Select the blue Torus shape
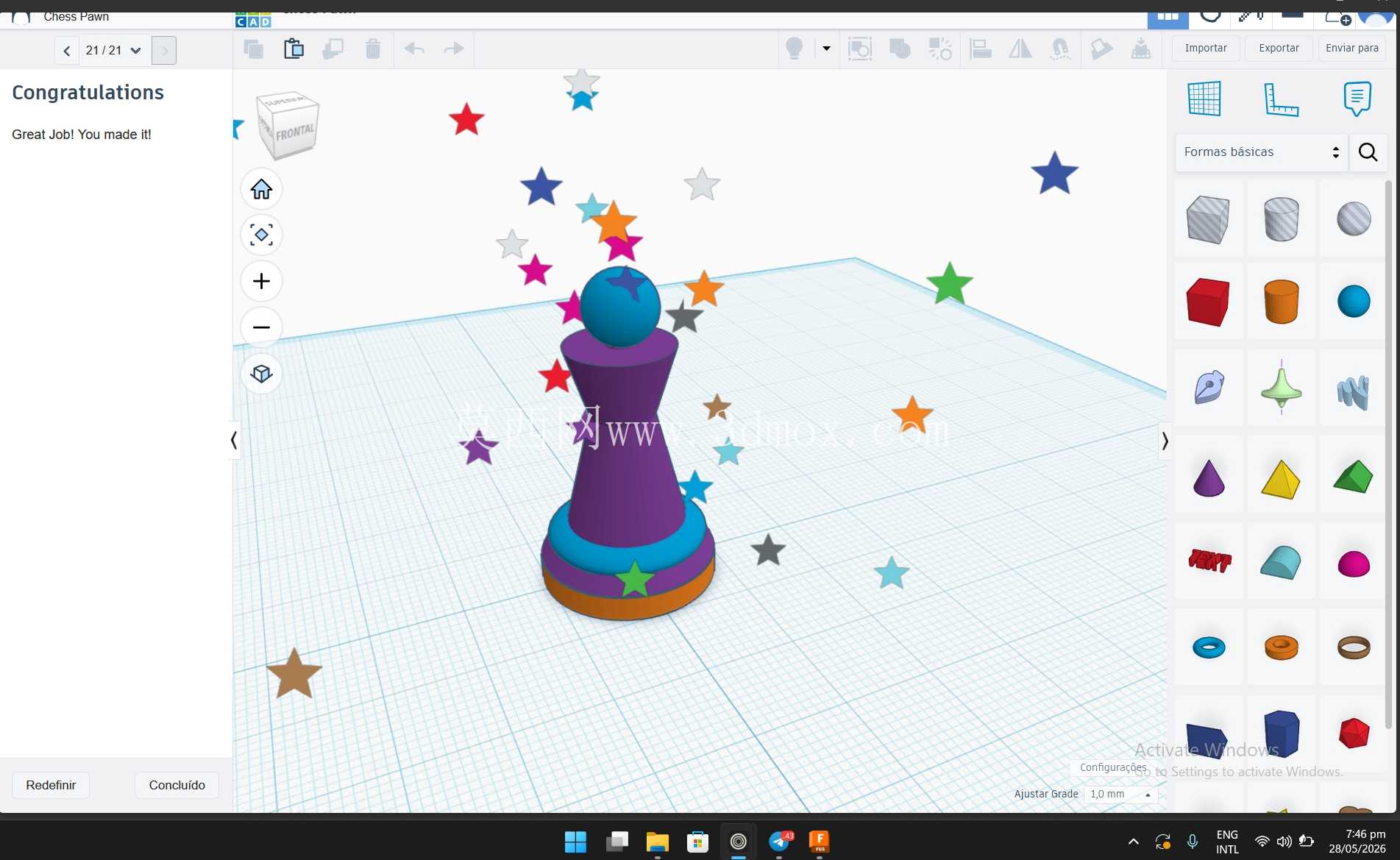This screenshot has width=1400, height=860. point(1209,647)
